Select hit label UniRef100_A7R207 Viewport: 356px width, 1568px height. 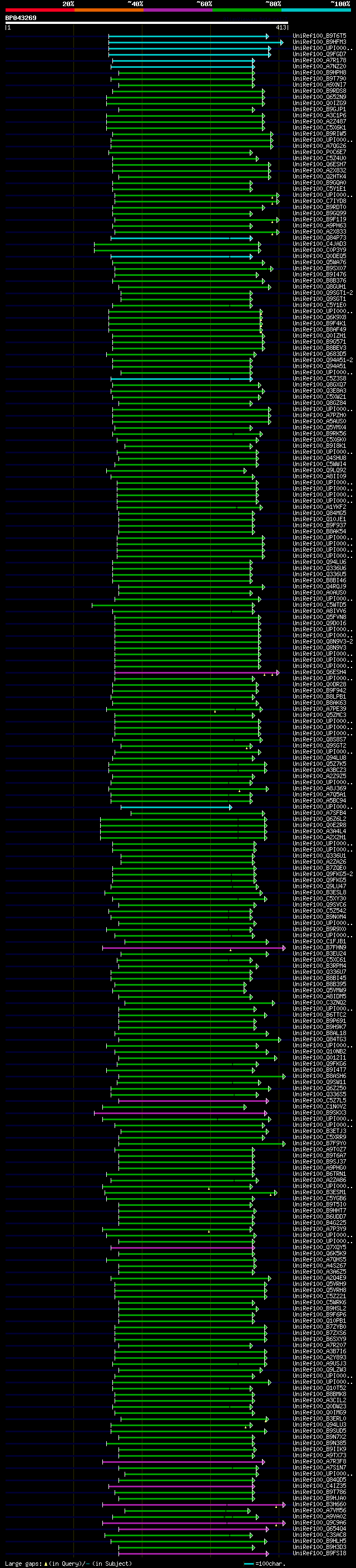(x=319, y=1345)
